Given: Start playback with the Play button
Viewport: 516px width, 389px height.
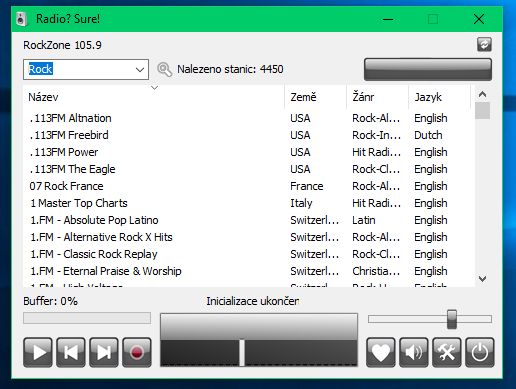Looking at the screenshot, I should pos(38,352).
